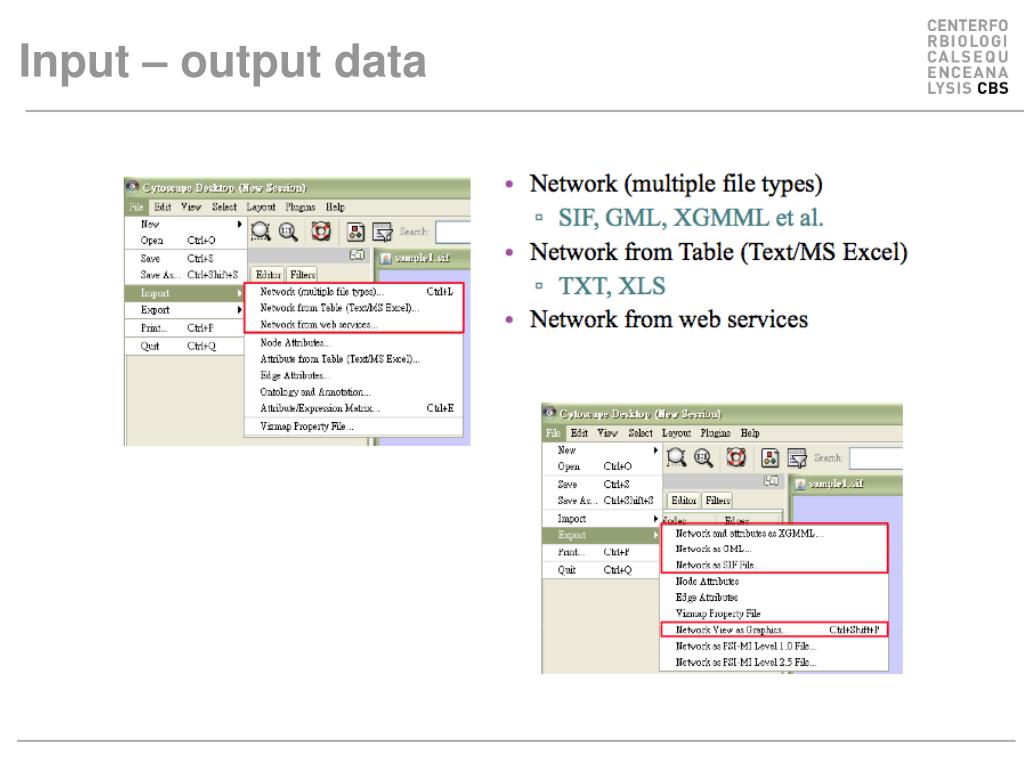Click lifesaver help icon in Import screenshot toolbar
This screenshot has width=1024, height=768.
click(321, 231)
